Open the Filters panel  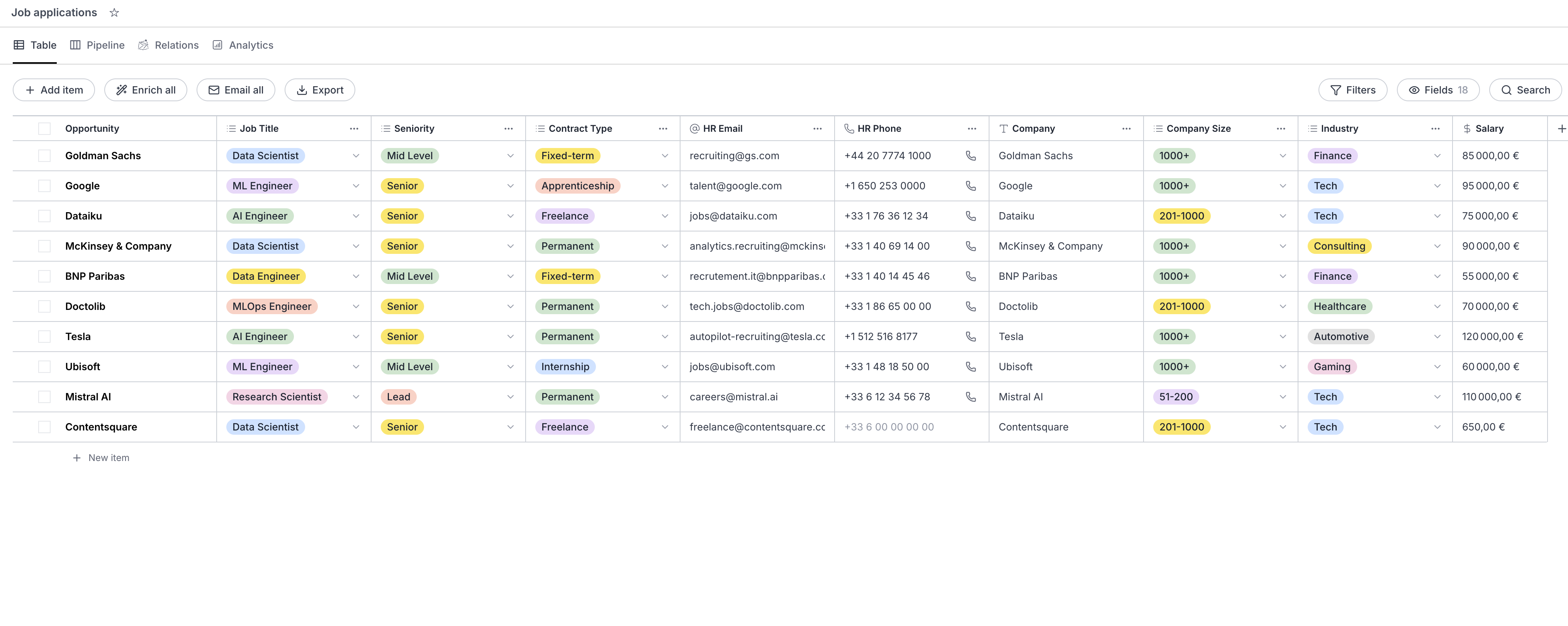tap(1352, 90)
